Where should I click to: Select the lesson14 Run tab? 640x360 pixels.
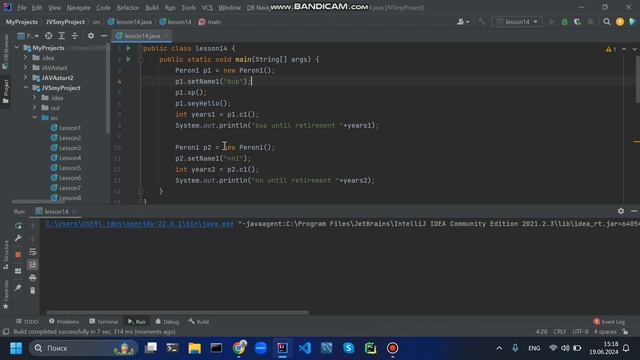pos(55,211)
